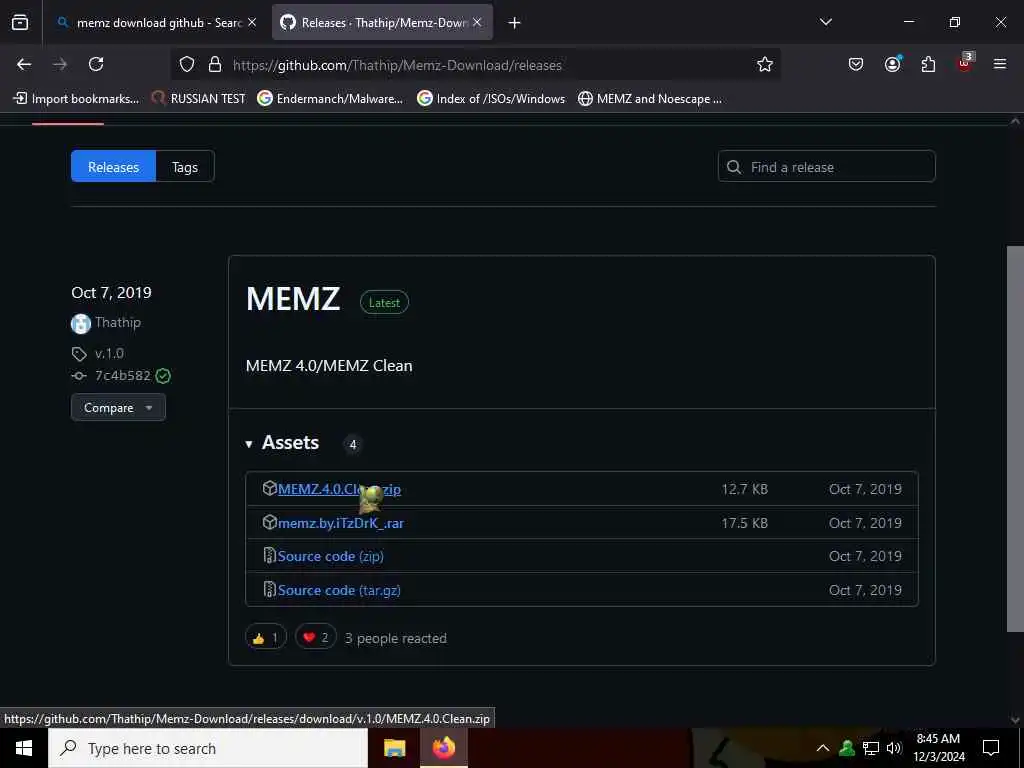Click the Find a release search field

click(x=826, y=167)
